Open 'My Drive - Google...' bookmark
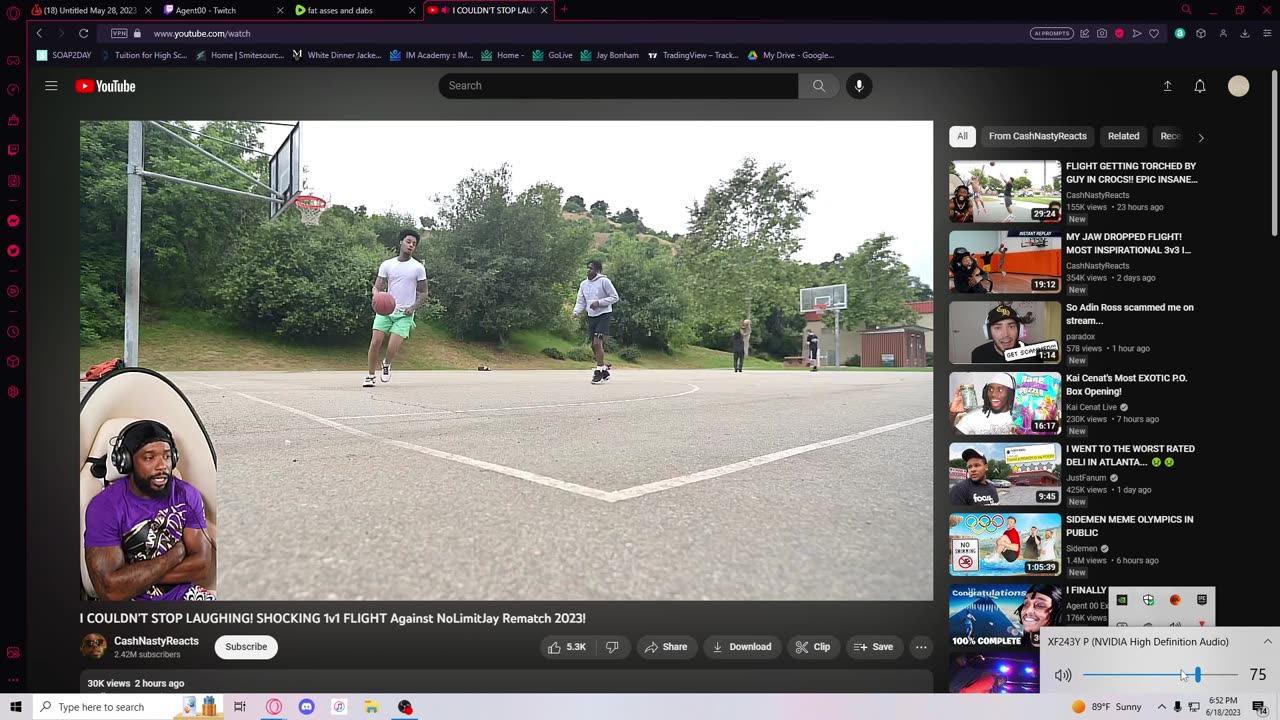The height and width of the screenshot is (720, 1280). point(791,55)
